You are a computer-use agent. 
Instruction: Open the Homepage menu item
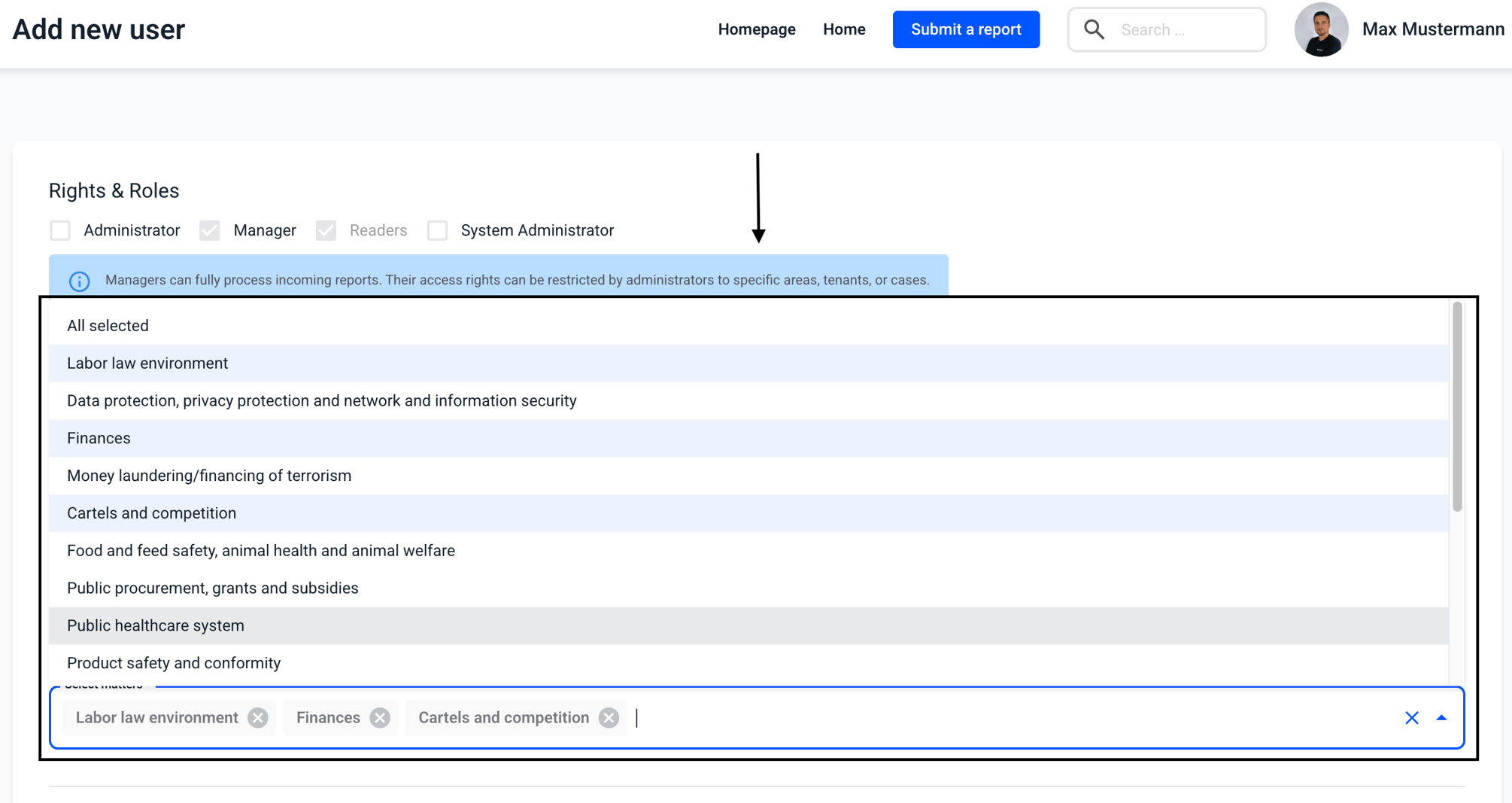pyautogui.click(x=757, y=29)
